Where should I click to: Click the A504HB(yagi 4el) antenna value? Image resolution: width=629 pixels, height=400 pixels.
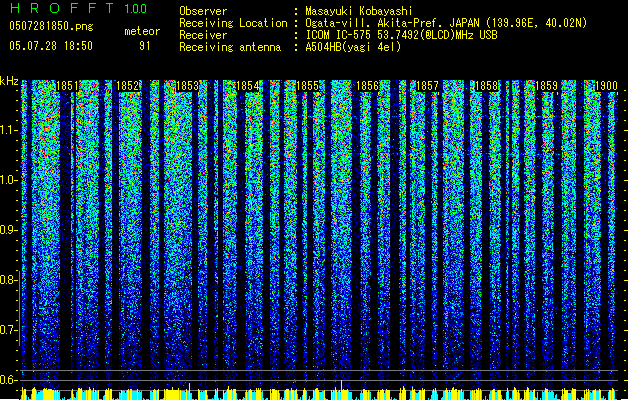pyautogui.click(x=353, y=47)
